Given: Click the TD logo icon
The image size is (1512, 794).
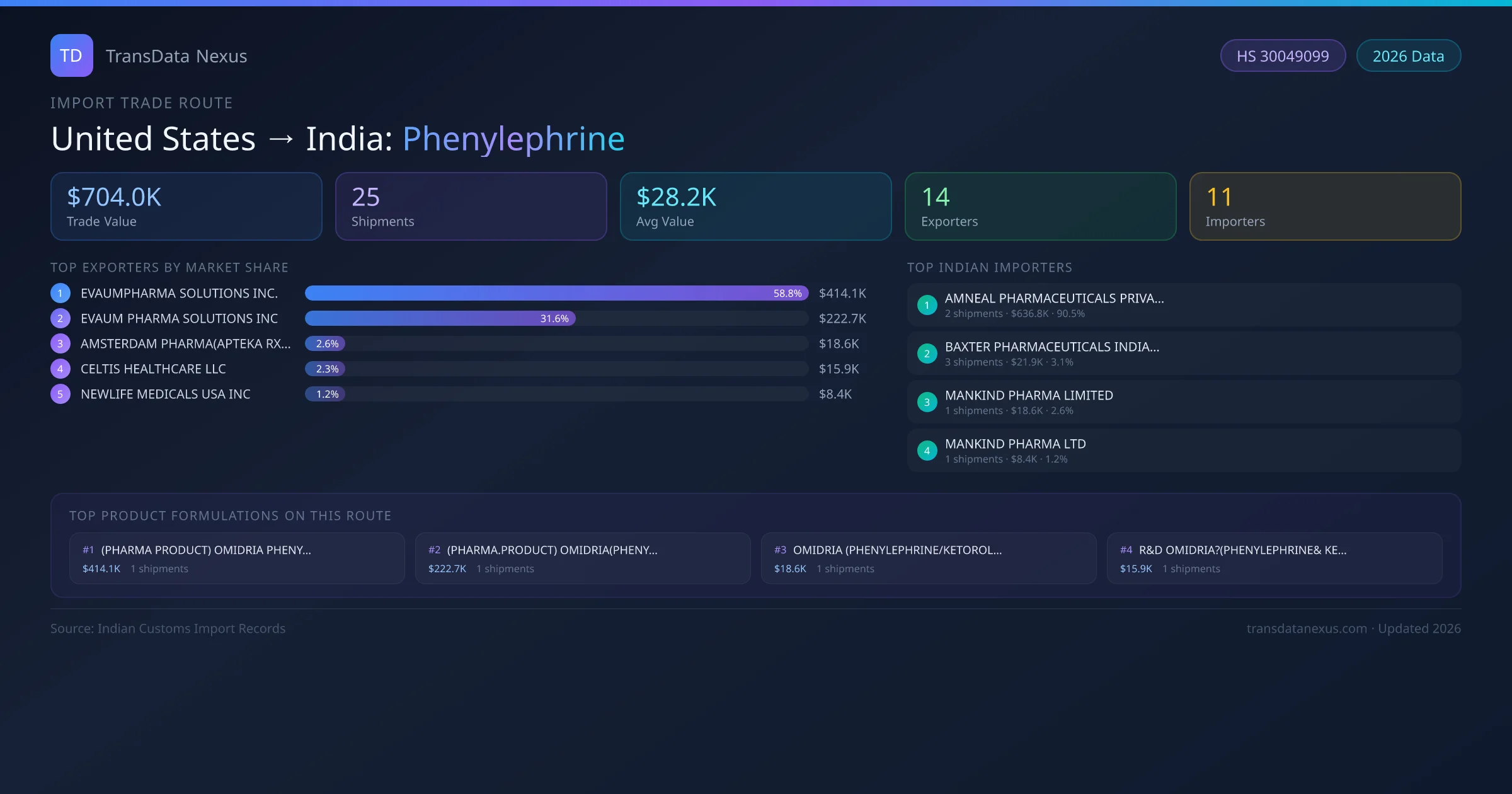Looking at the screenshot, I should [x=71, y=55].
